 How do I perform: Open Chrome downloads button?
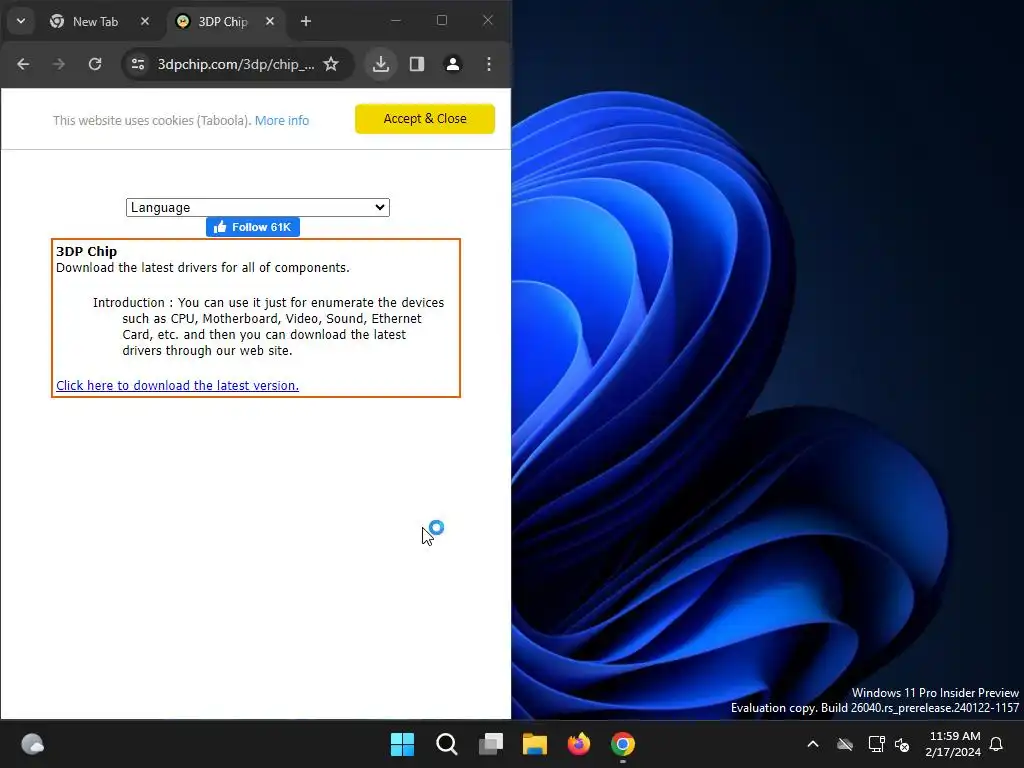click(x=381, y=64)
